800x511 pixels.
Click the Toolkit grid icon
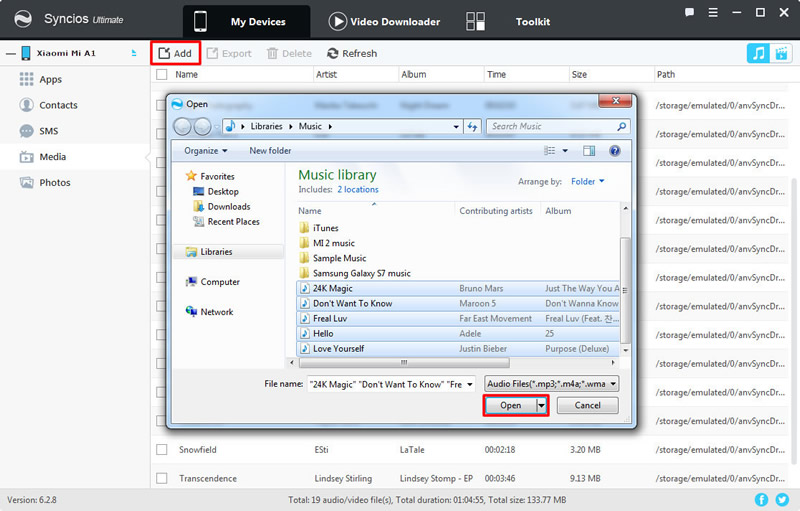[x=476, y=21]
